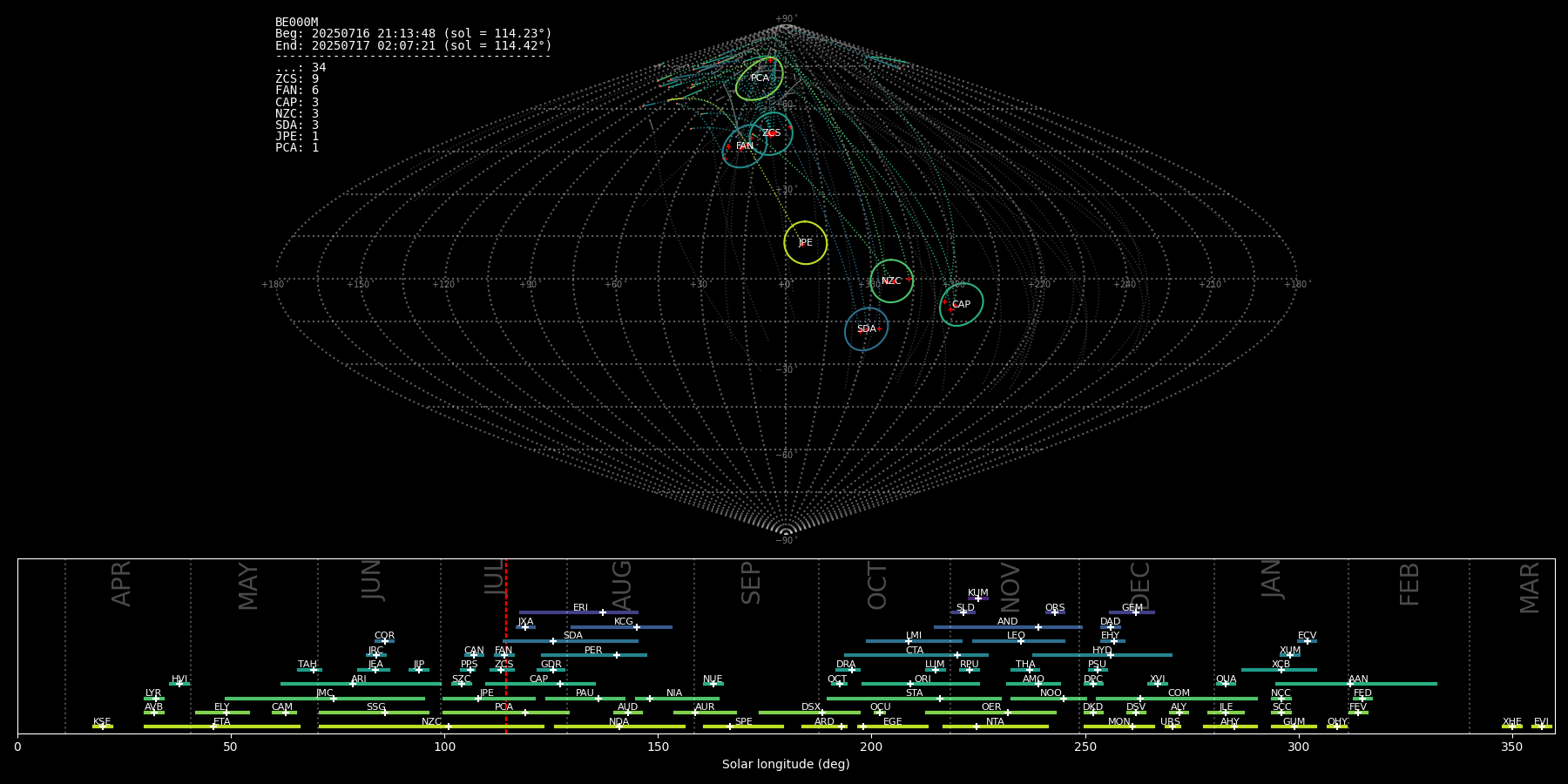The height and width of the screenshot is (784, 1568).
Task: Click the NOO shower bar in timeline
Action: pyautogui.click(x=1049, y=698)
